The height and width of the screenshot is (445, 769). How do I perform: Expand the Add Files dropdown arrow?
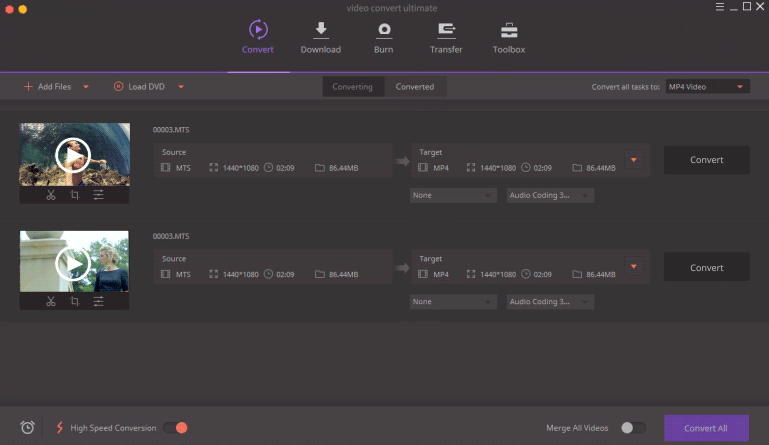tap(86, 87)
